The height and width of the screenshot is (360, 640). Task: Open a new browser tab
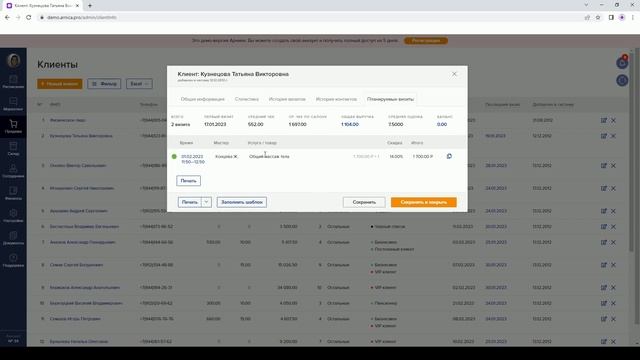pyautogui.click(x=90, y=6)
